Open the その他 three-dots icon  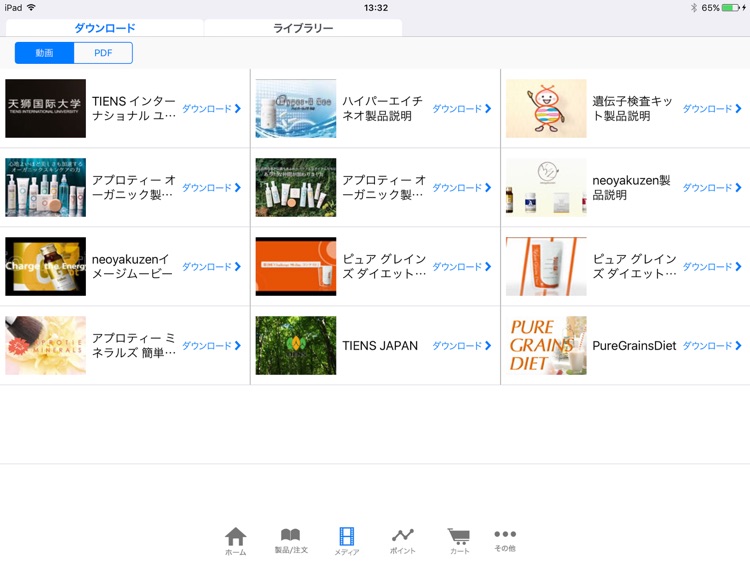[505, 540]
